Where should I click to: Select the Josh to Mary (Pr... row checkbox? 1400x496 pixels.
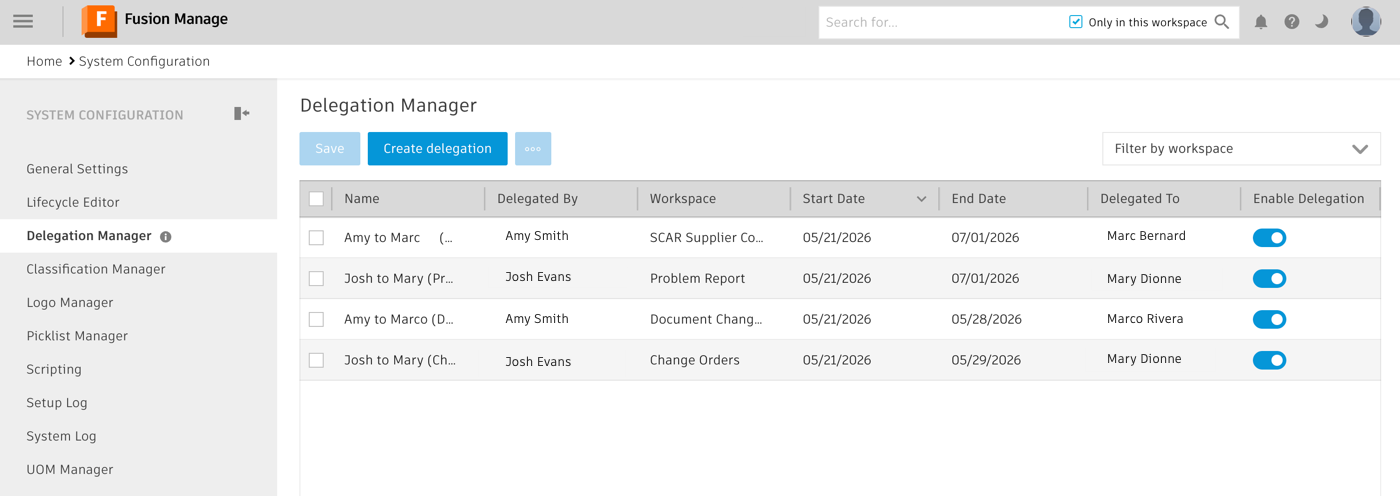[316, 279]
